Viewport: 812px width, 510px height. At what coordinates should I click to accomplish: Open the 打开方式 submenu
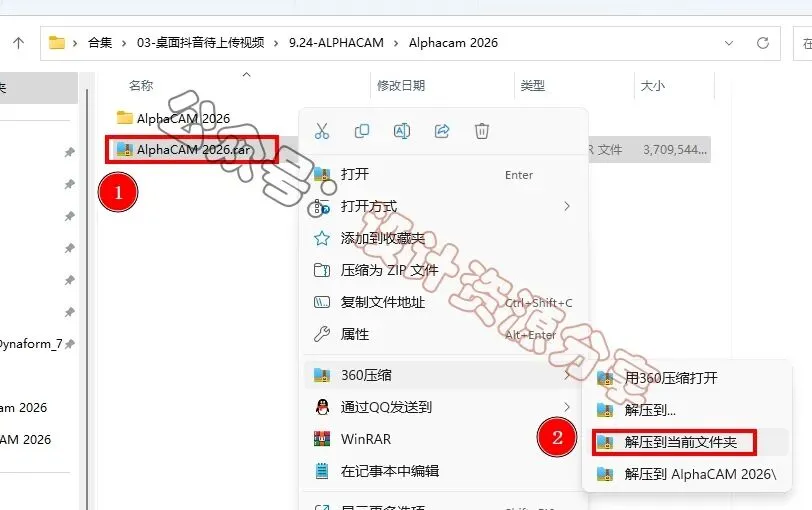coord(444,207)
